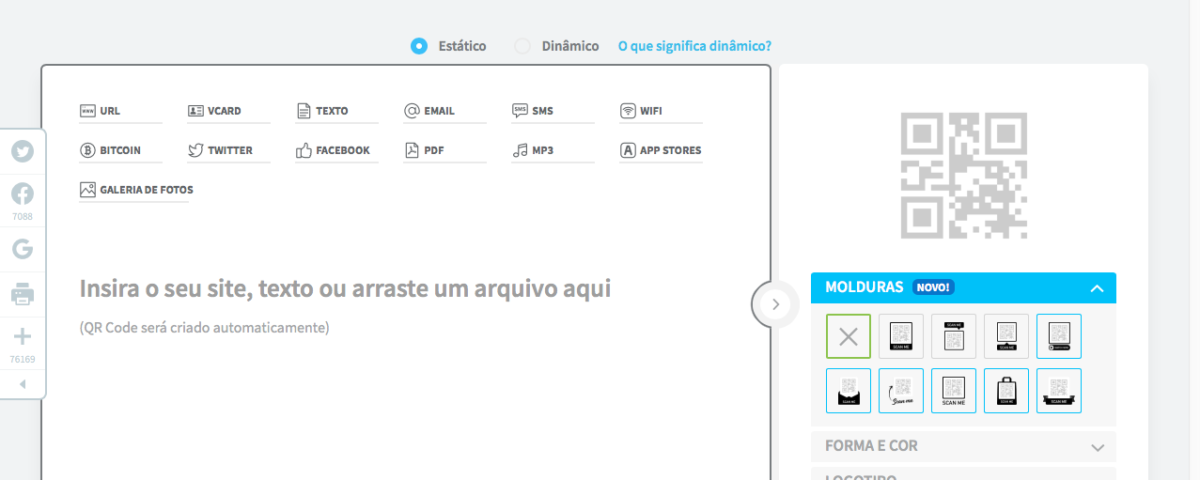Select the envelope-style frame
The height and width of the screenshot is (480, 1200).
(849, 390)
